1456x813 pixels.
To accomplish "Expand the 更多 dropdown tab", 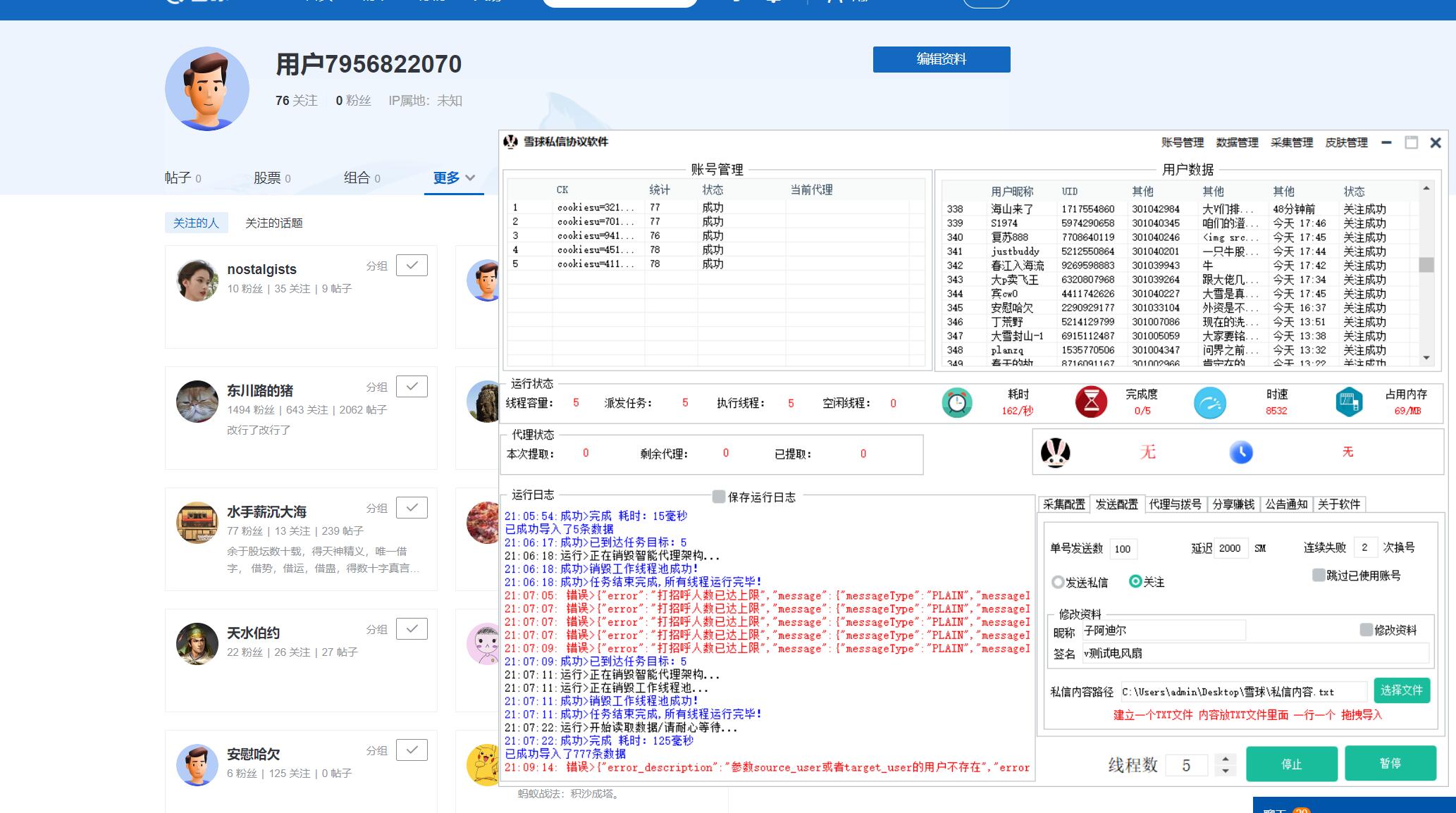I will point(454,178).
